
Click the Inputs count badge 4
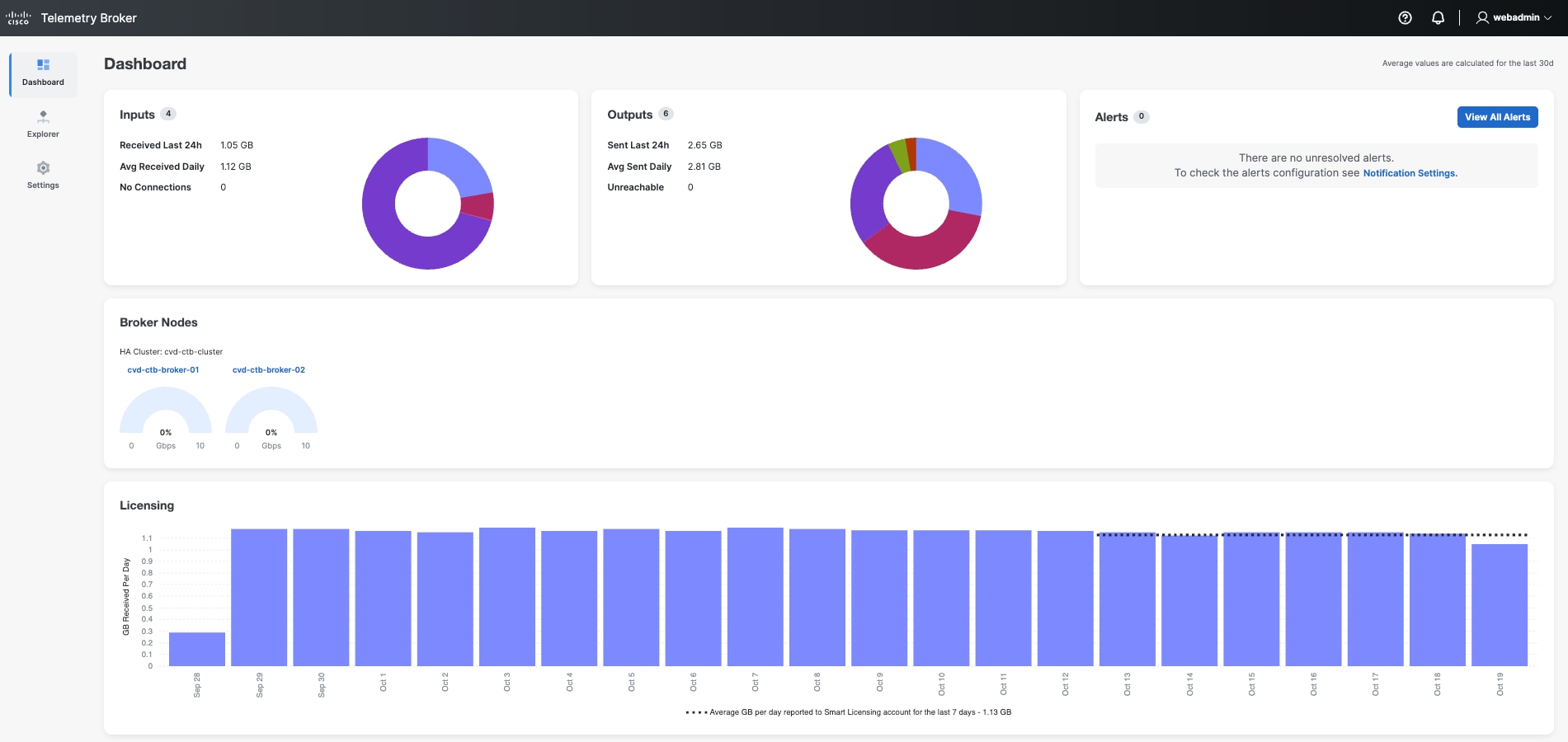(168, 114)
